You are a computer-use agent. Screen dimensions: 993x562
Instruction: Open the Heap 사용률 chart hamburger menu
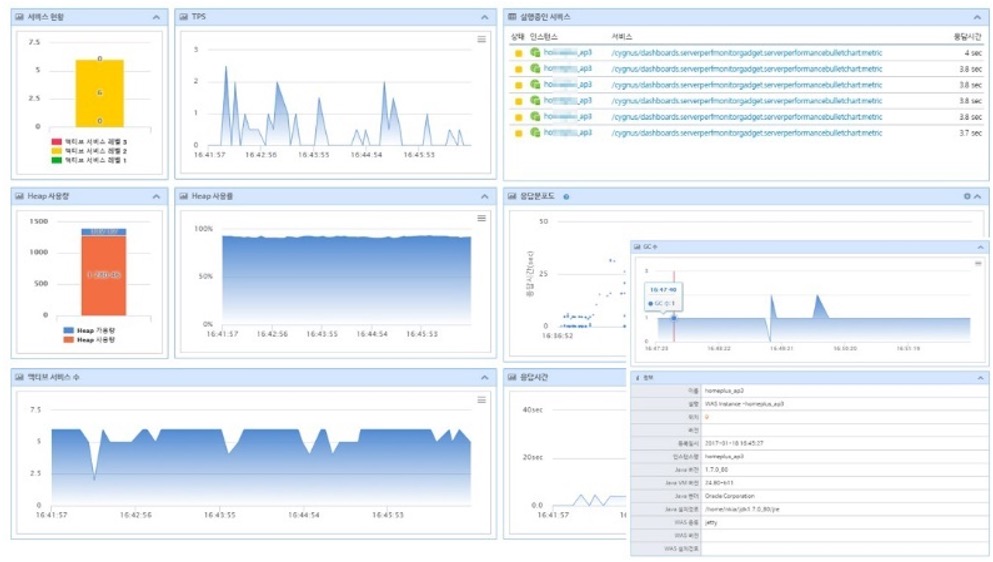point(482,218)
